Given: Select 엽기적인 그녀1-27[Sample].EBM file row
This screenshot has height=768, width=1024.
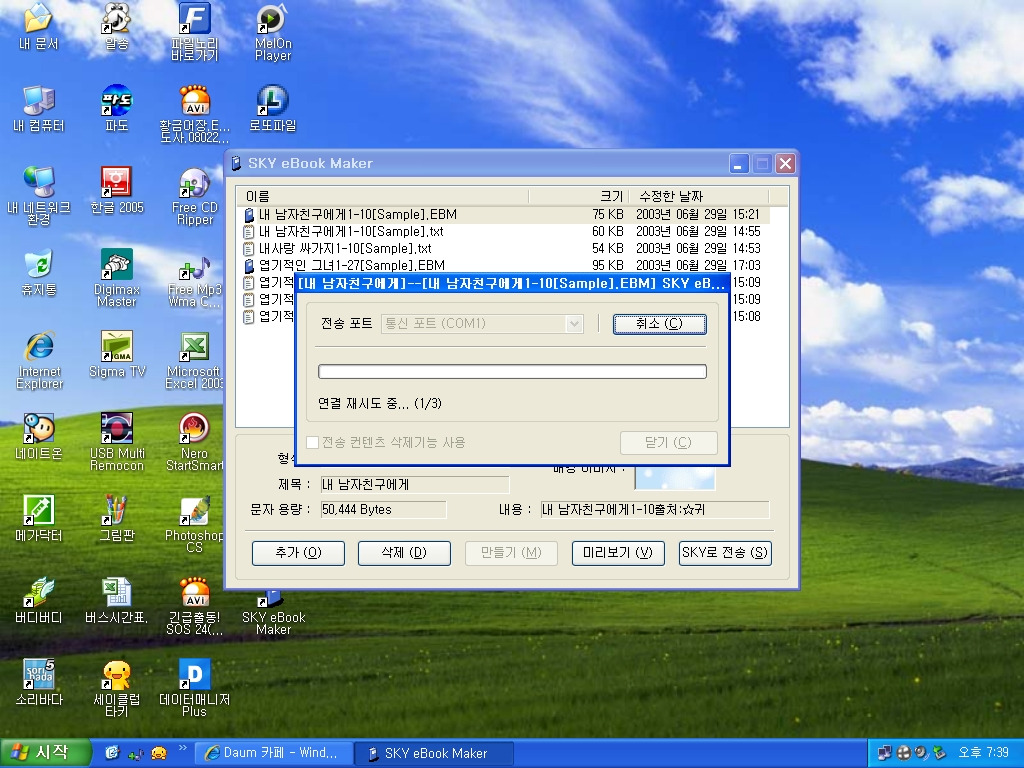Looking at the screenshot, I should click(505, 266).
